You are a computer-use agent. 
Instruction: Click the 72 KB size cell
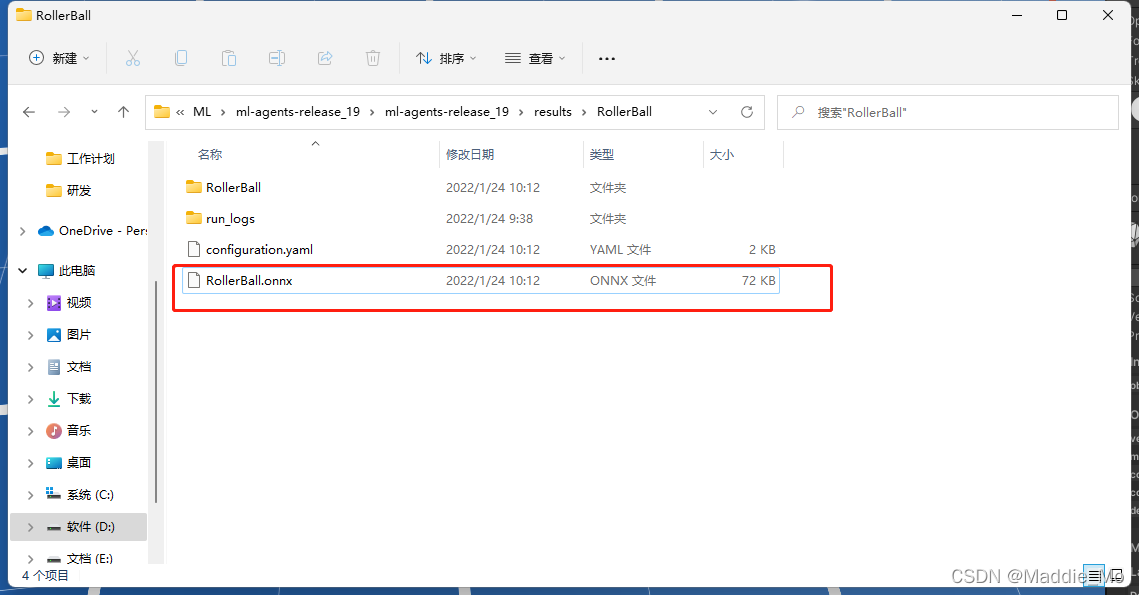758,280
